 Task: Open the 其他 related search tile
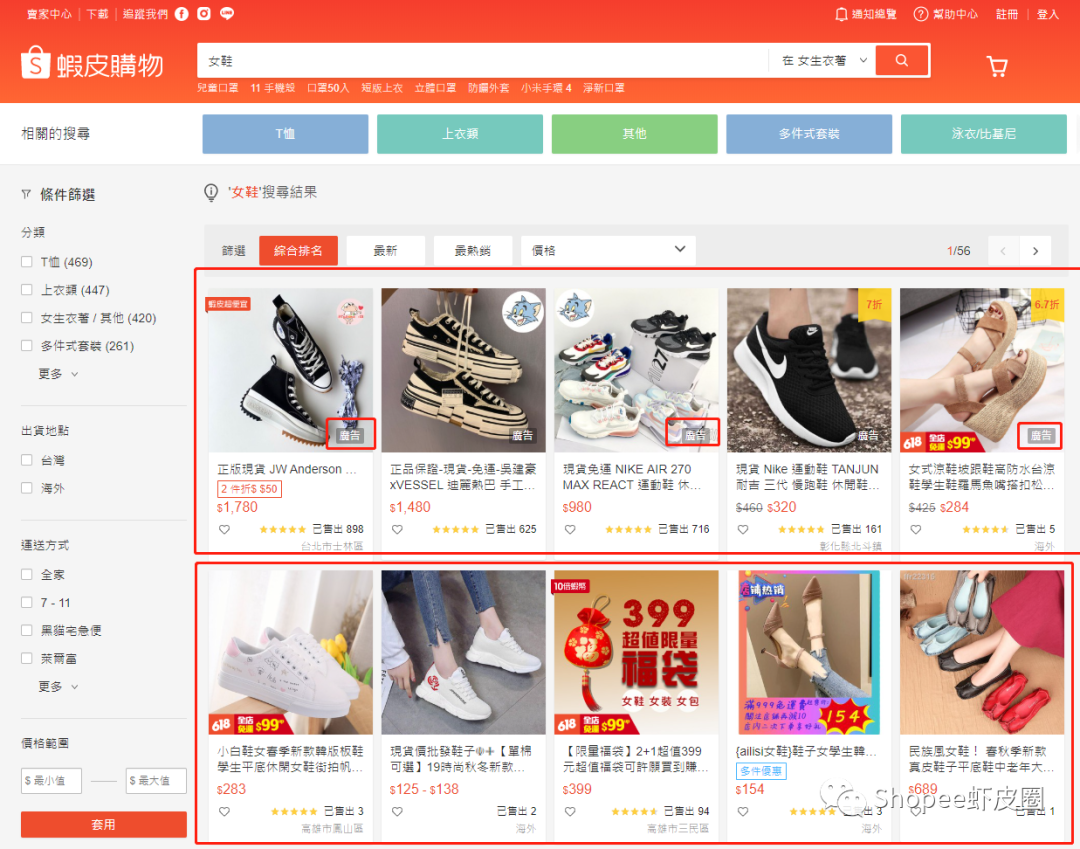(x=634, y=134)
